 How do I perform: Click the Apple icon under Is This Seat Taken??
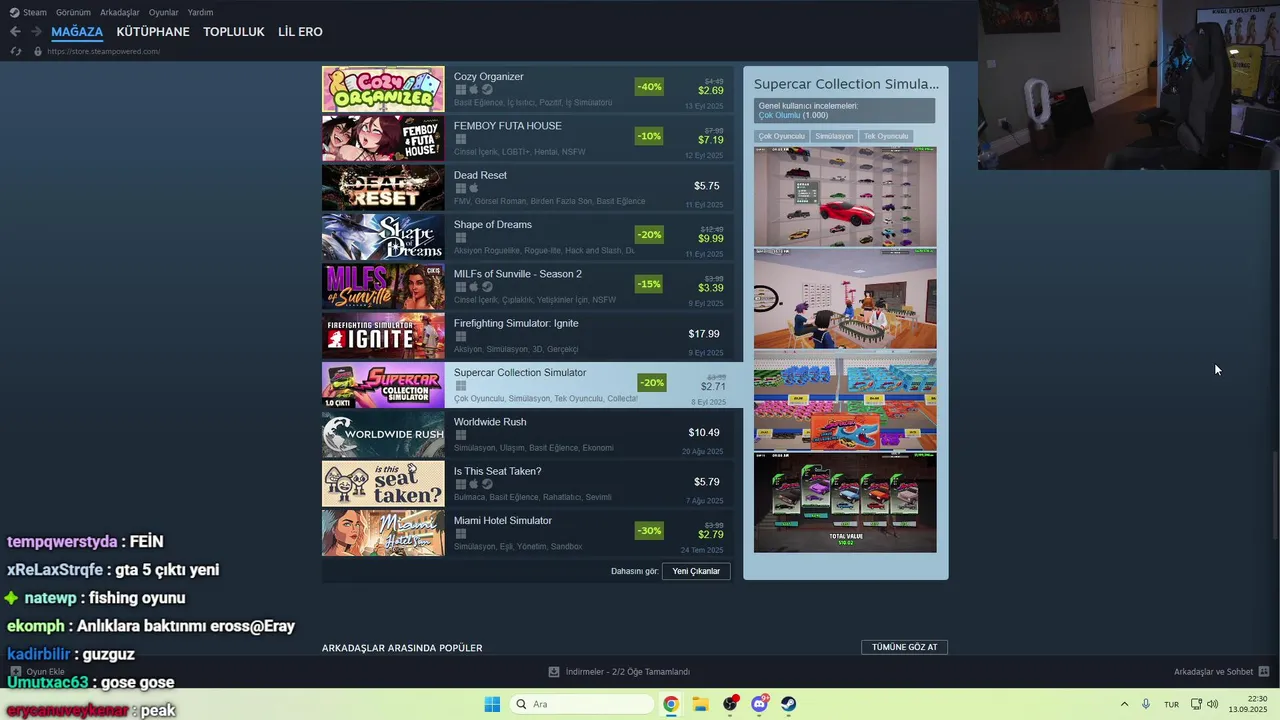coord(474,484)
